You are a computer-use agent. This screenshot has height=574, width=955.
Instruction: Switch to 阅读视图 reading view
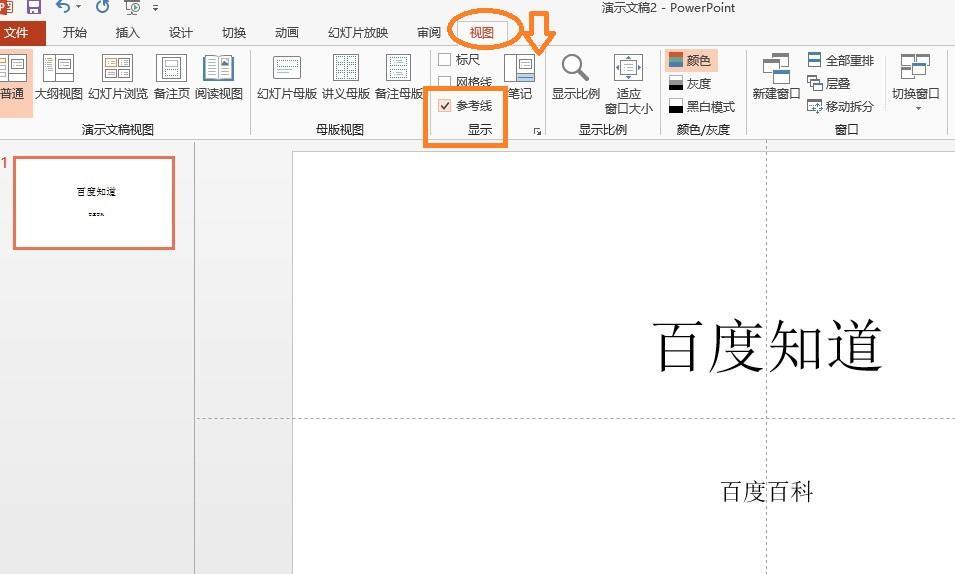[219, 76]
